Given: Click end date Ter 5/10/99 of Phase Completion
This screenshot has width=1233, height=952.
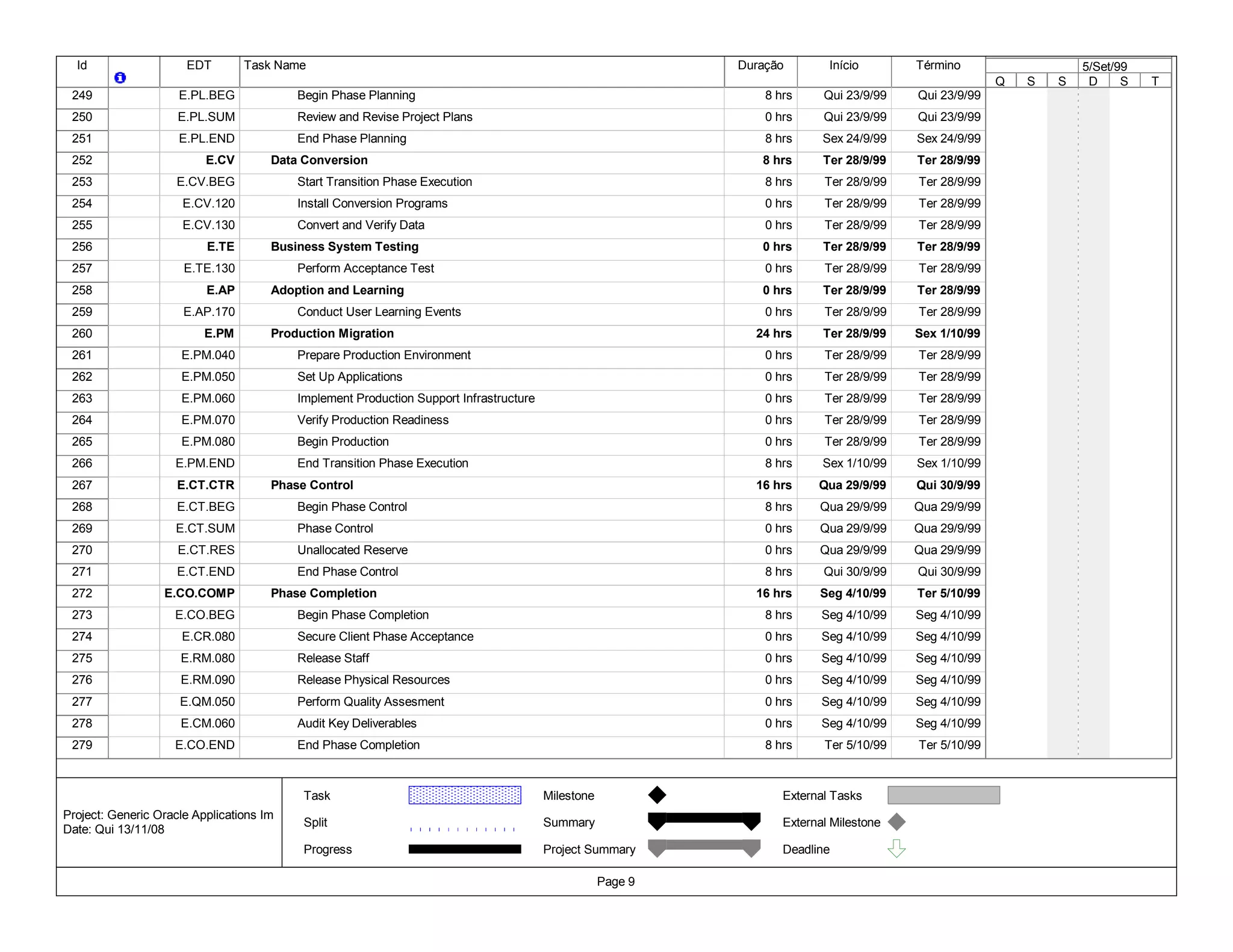Looking at the screenshot, I should (948, 594).
